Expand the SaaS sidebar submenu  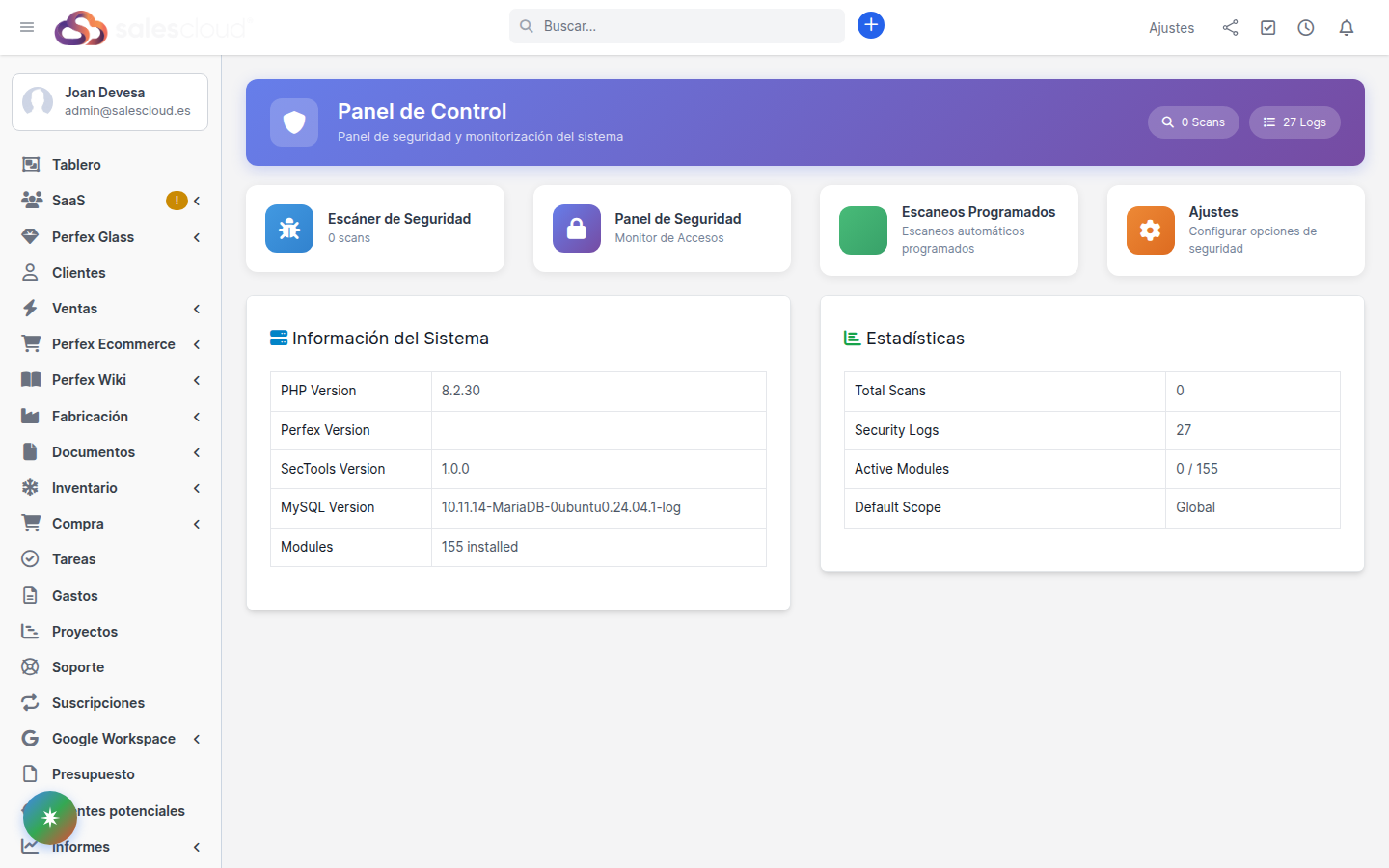click(197, 201)
